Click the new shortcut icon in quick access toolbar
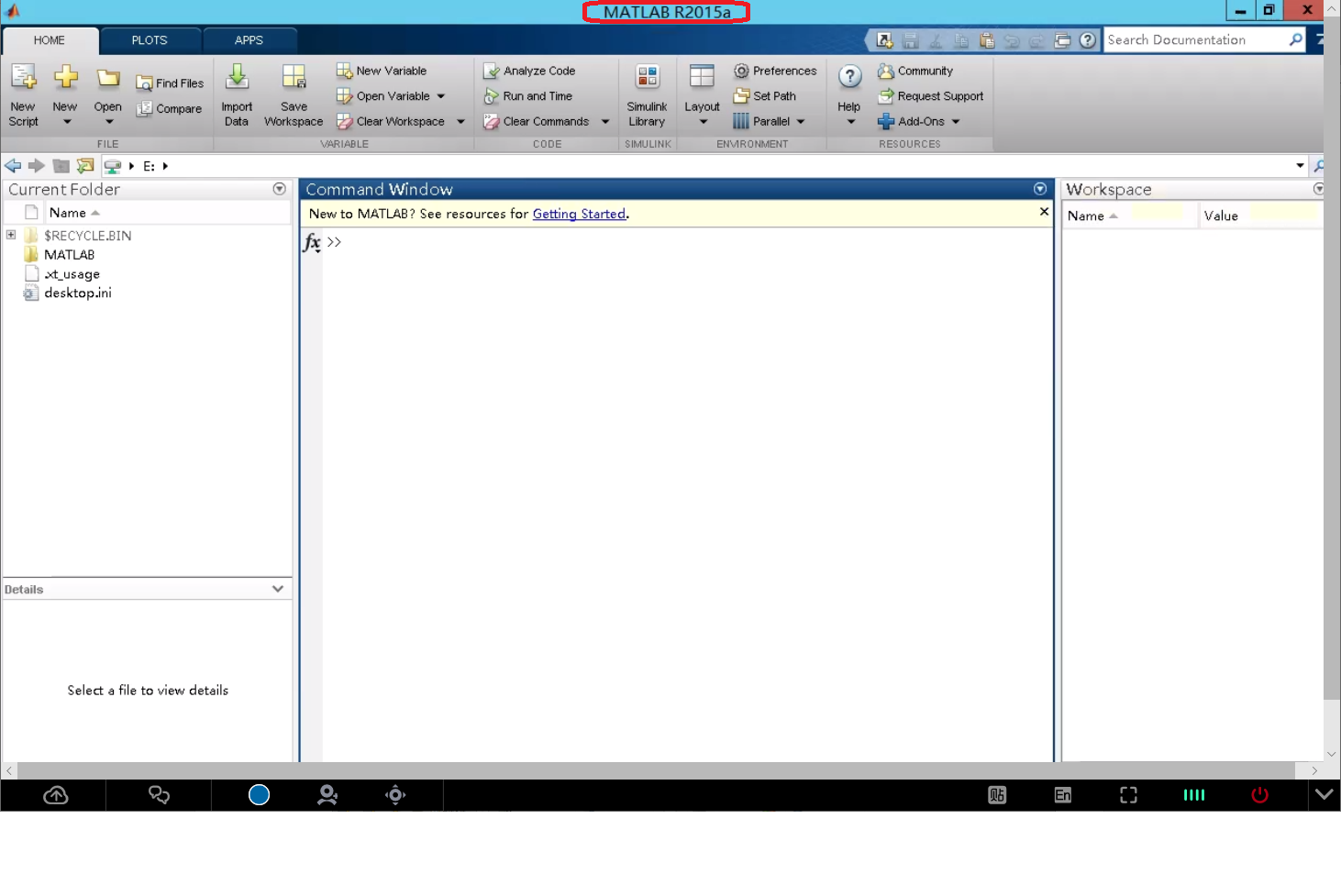The image size is (1341, 896). click(884, 40)
